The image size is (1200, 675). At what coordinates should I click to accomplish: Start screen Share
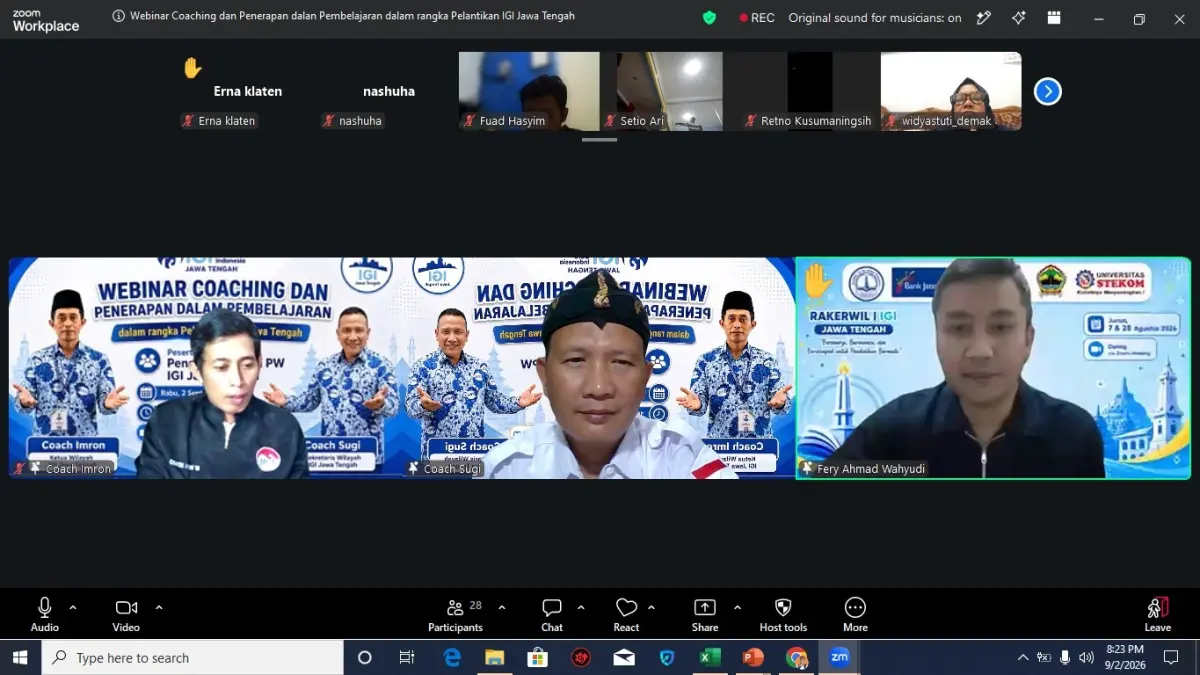(x=705, y=614)
